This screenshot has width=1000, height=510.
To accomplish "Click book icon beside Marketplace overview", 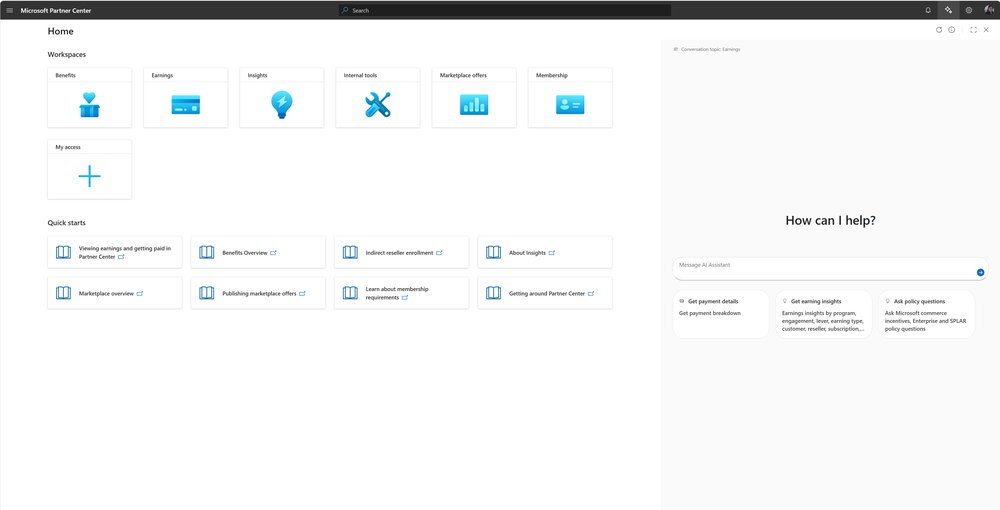I will click(x=63, y=293).
